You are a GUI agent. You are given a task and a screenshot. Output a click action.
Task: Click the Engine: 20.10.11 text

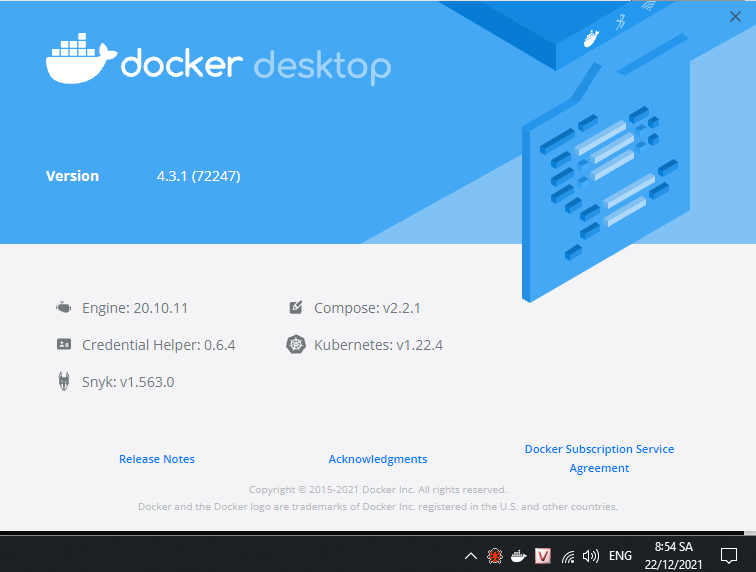[x=135, y=308]
